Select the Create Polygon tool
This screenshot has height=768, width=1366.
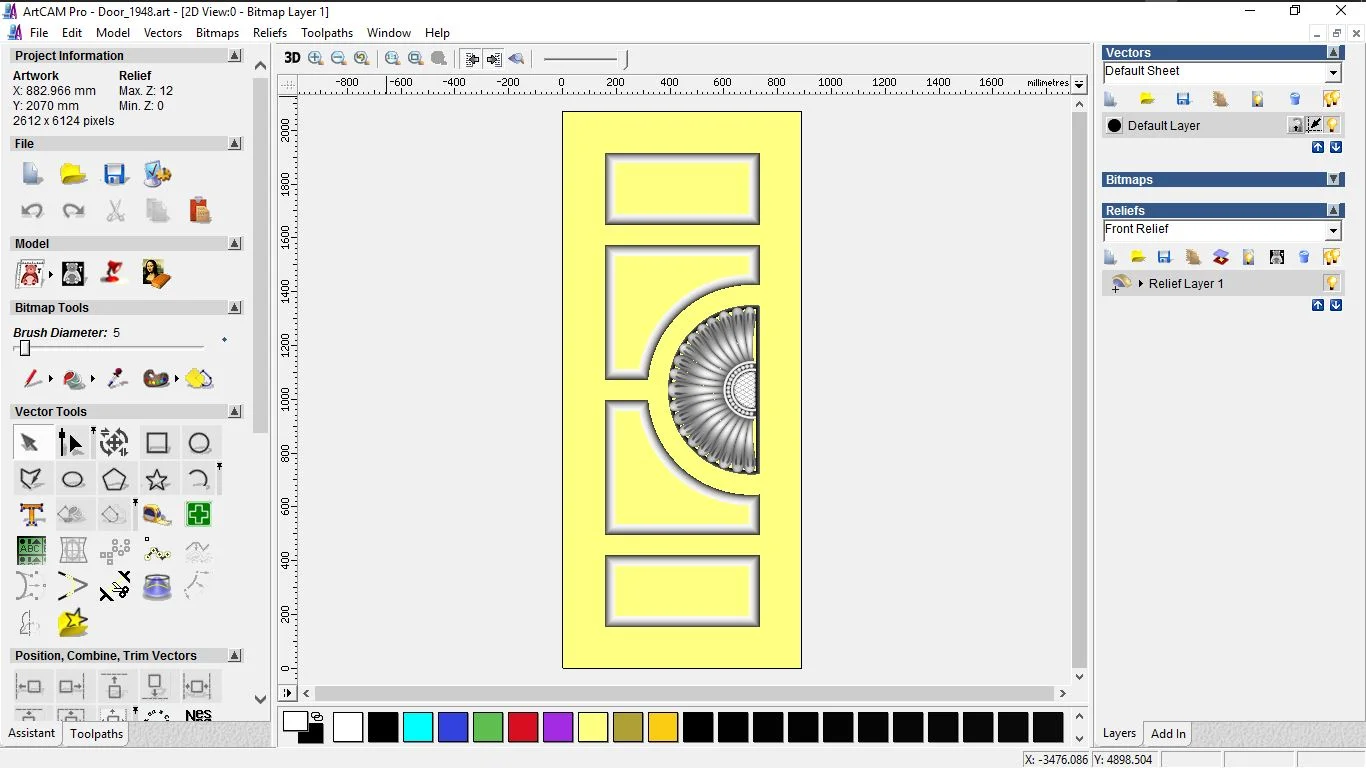(x=115, y=480)
